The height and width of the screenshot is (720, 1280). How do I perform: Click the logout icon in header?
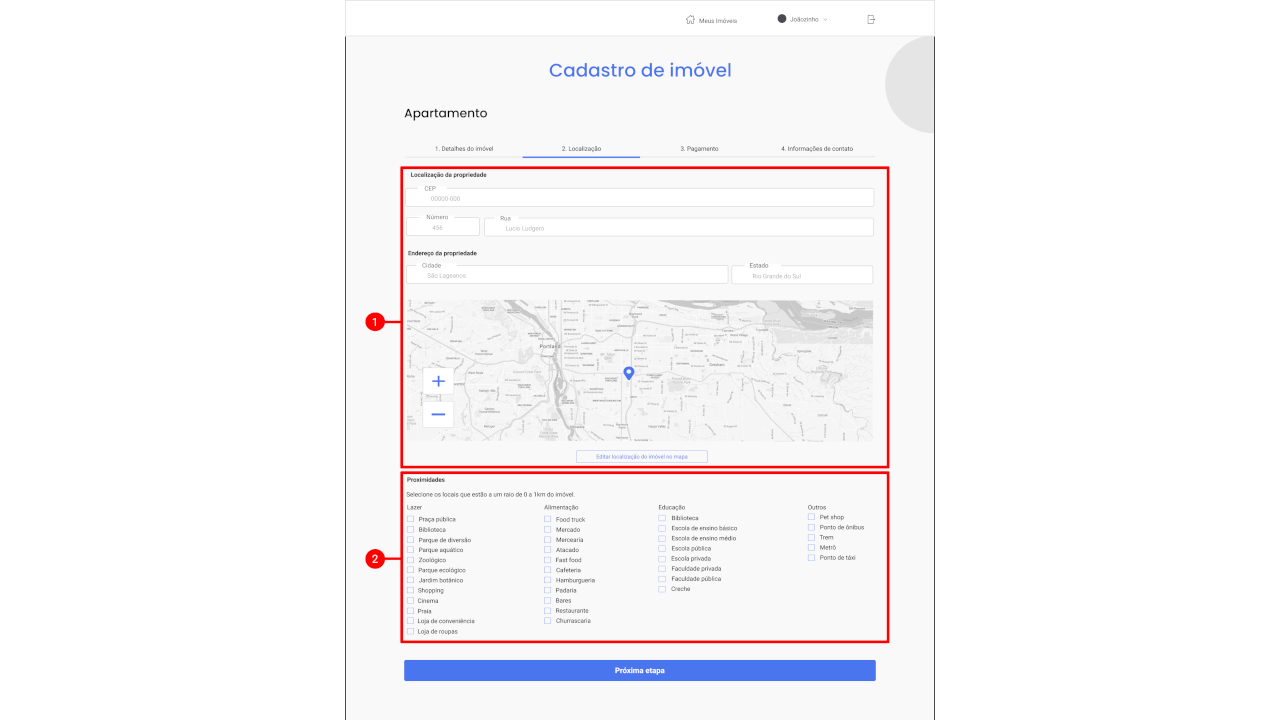871,20
